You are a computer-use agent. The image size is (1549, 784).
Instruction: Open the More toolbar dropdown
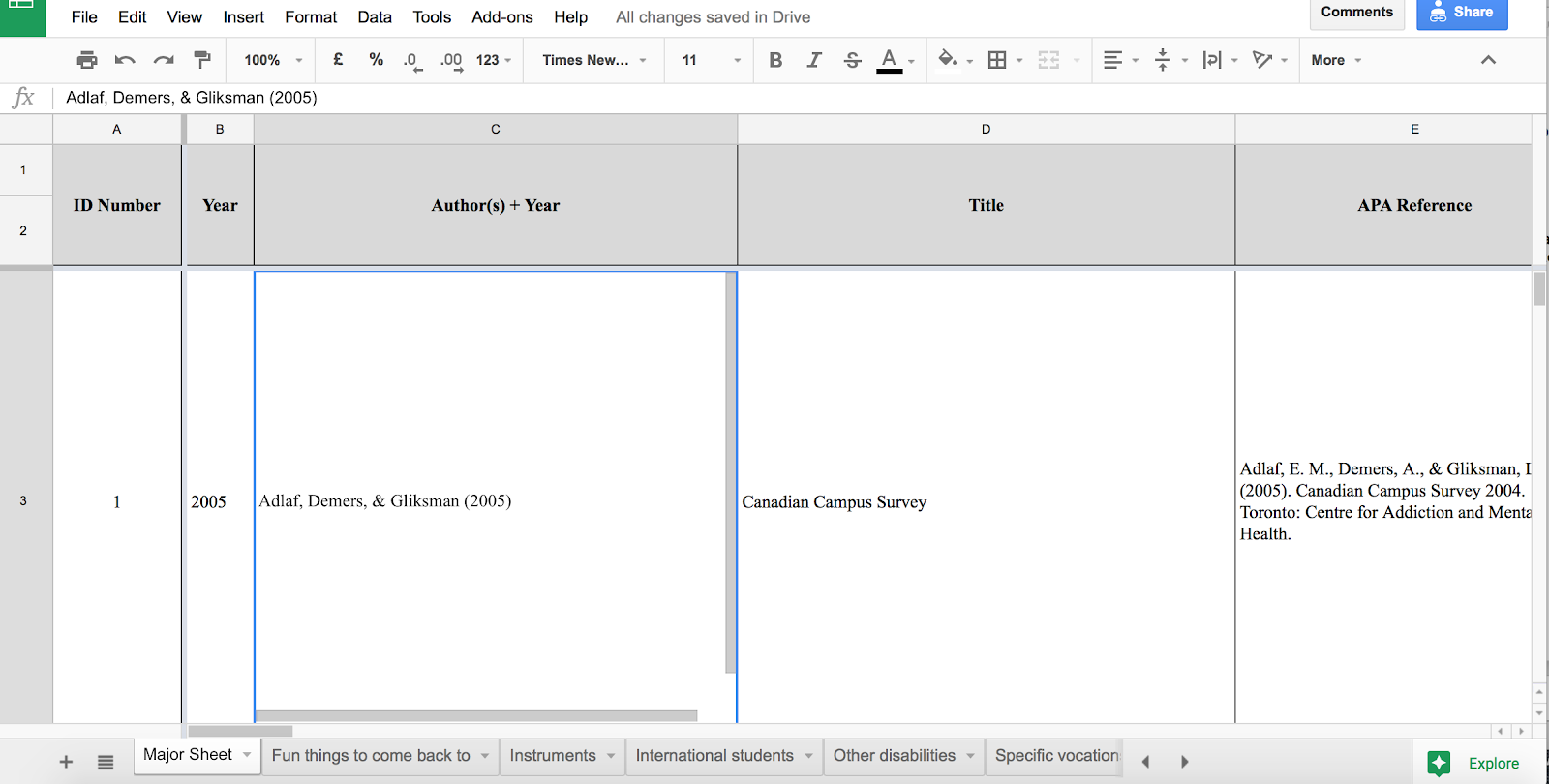click(1336, 60)
